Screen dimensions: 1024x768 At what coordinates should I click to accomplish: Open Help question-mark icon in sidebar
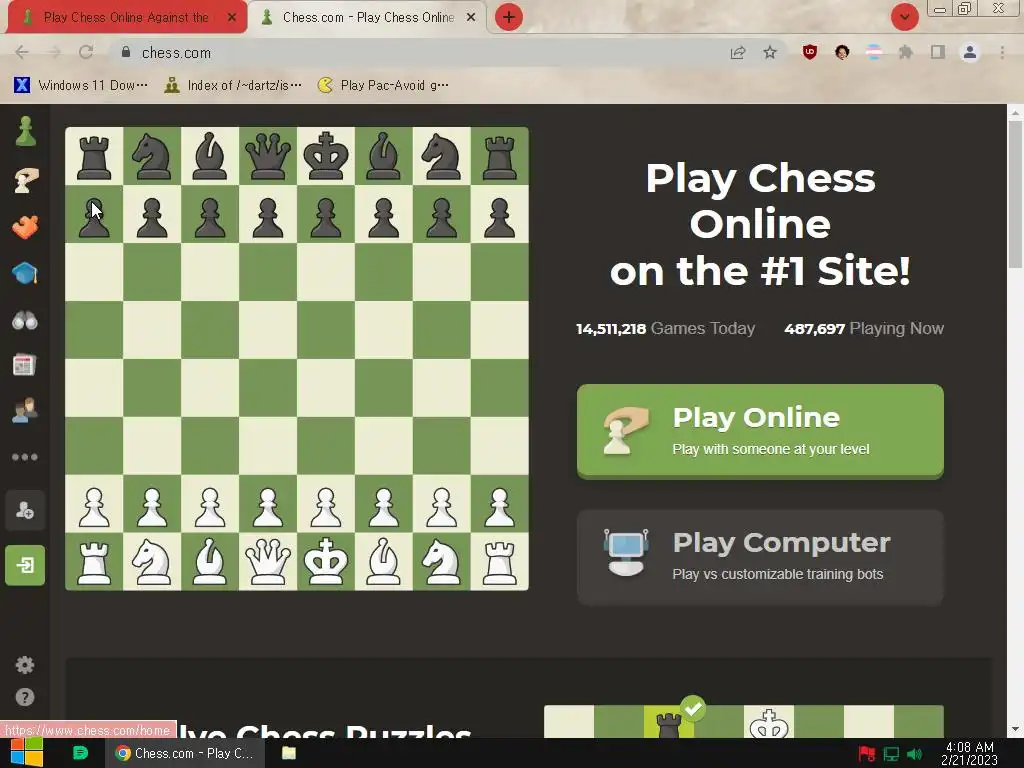pyautogui.click(x=25, y=697)
